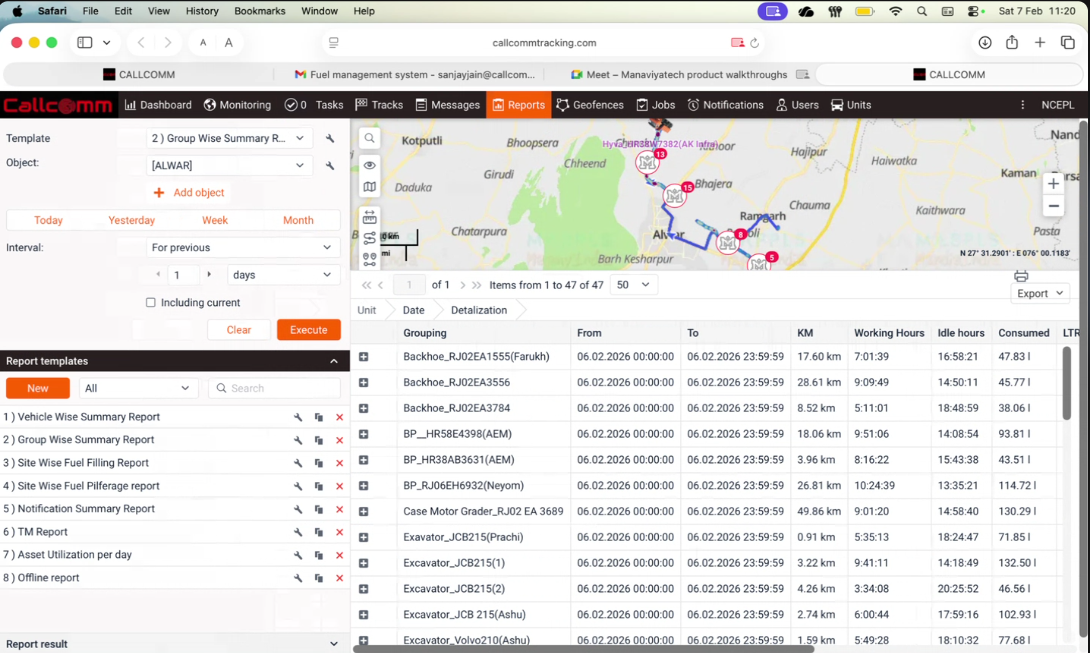Open the Template dropdown

228,138
